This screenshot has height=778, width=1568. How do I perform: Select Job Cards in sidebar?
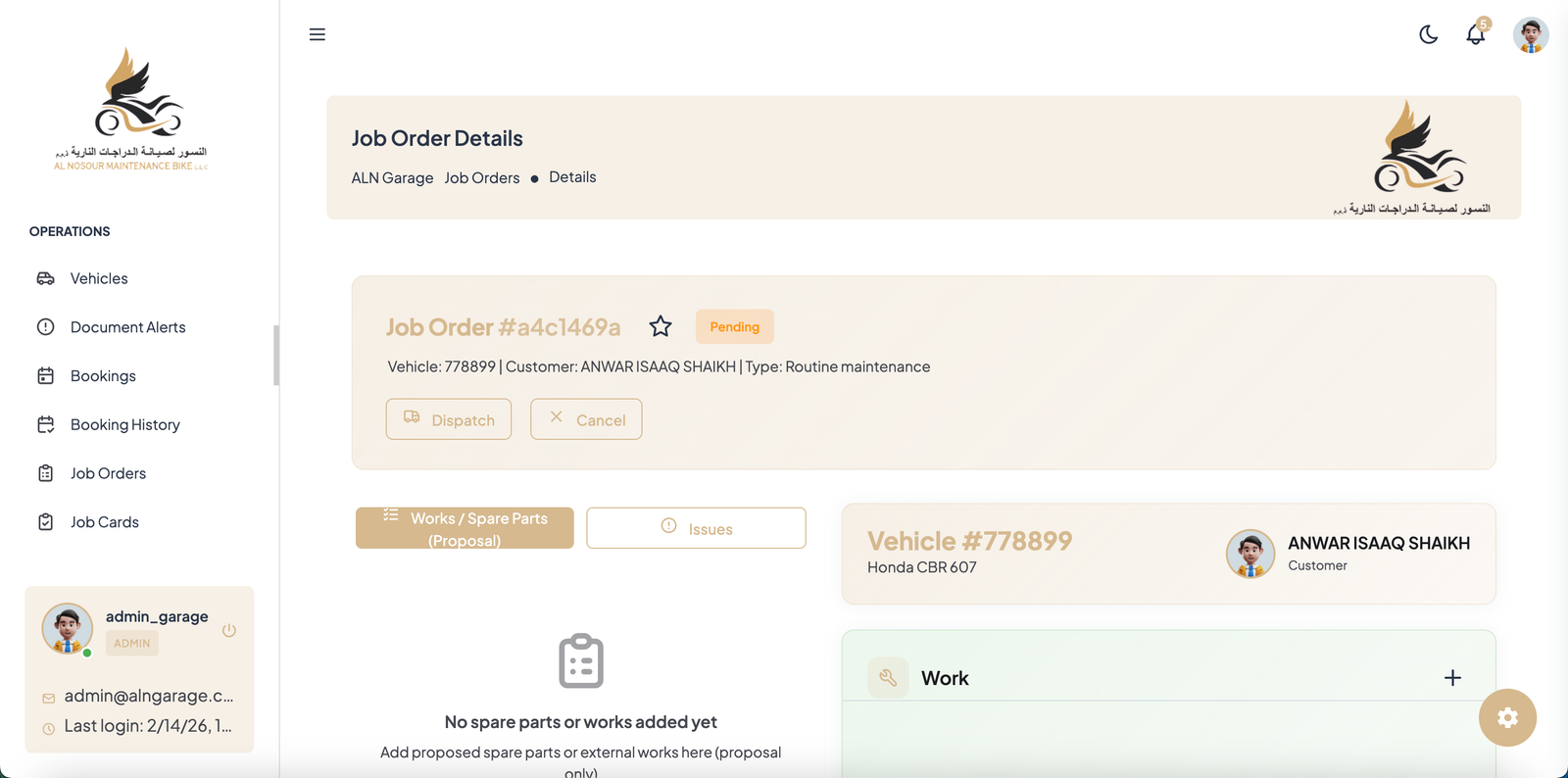click(104, 522)
